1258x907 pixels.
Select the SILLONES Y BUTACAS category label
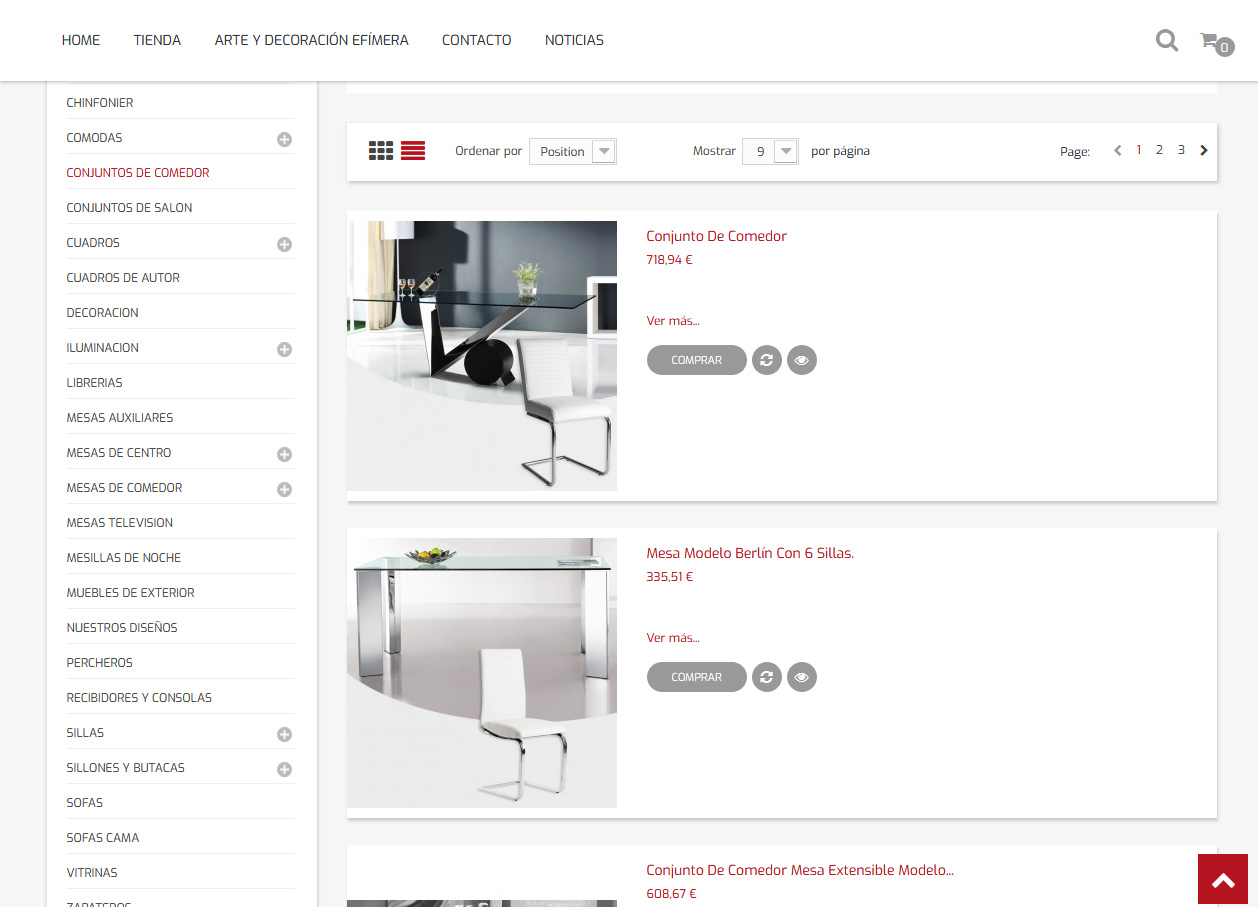point(125,768)
